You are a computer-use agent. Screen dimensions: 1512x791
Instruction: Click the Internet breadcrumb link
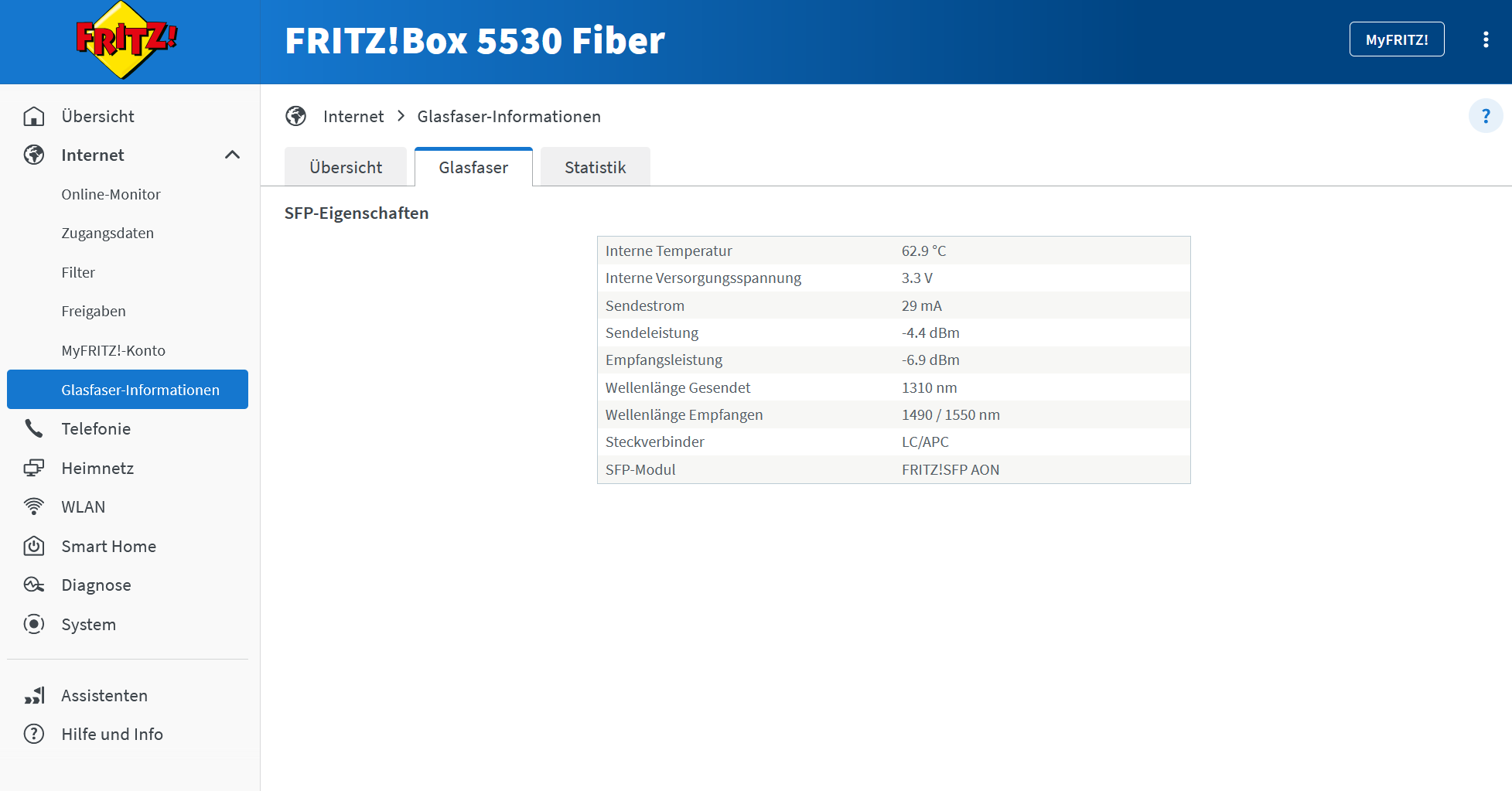pyautogui.click(x=353, y=116)
